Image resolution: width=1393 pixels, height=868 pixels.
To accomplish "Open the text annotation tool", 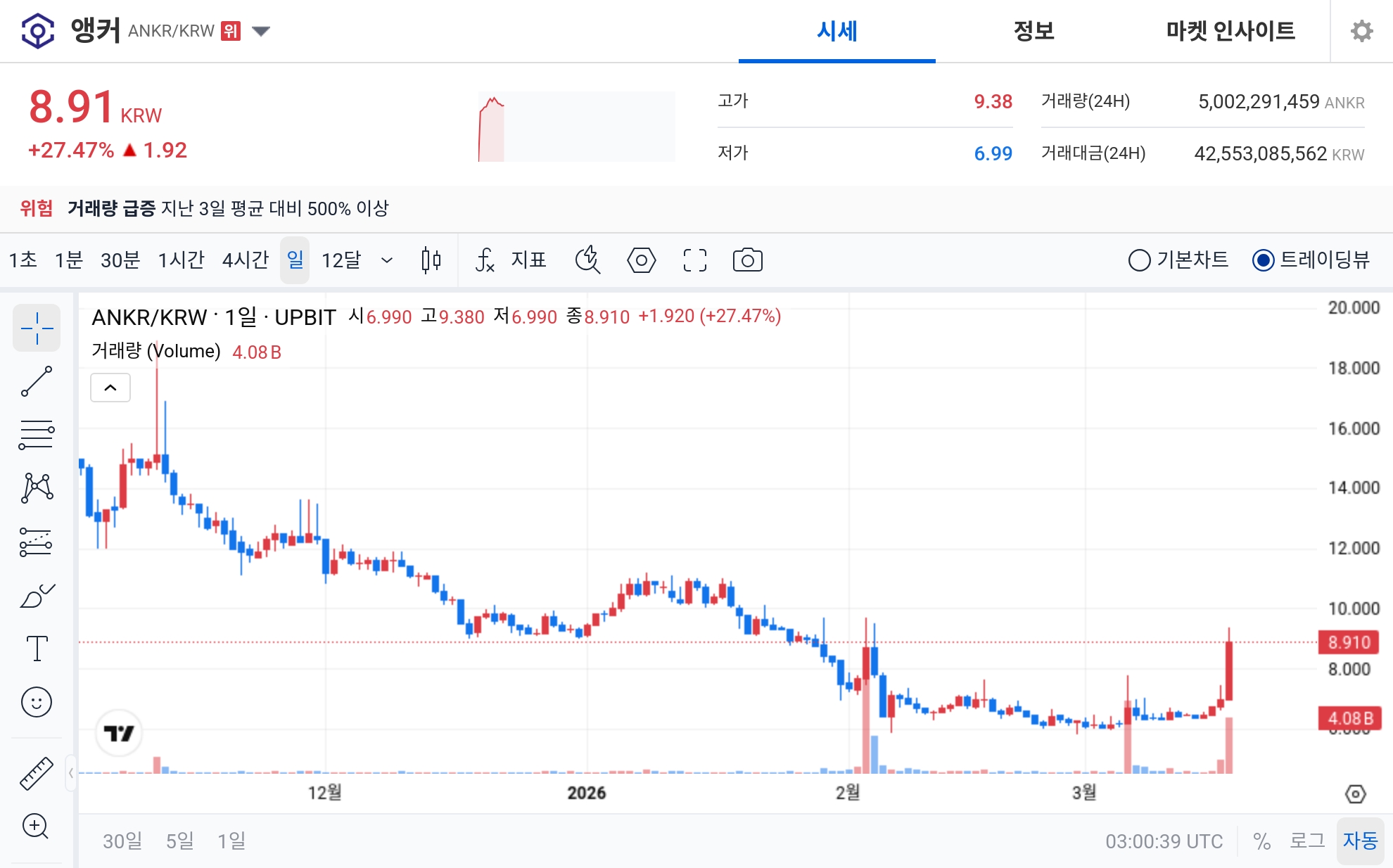I will 37,649.
